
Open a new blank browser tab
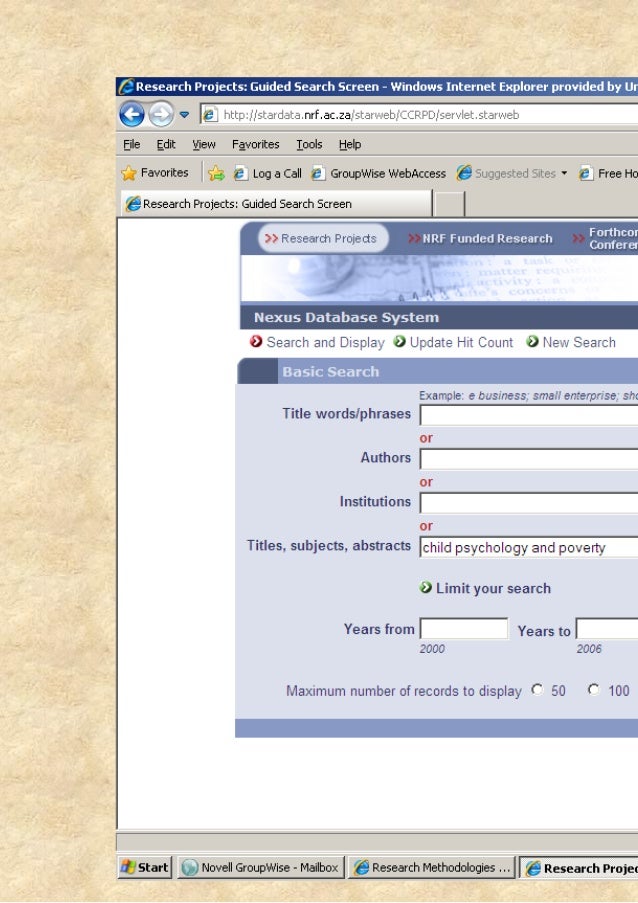coord(449,204)
